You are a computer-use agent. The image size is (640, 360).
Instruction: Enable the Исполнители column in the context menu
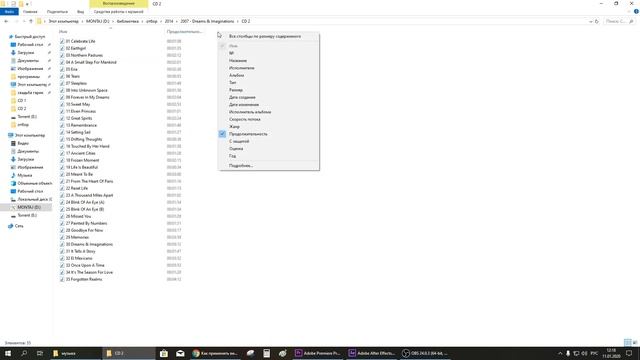coord(242,68)
